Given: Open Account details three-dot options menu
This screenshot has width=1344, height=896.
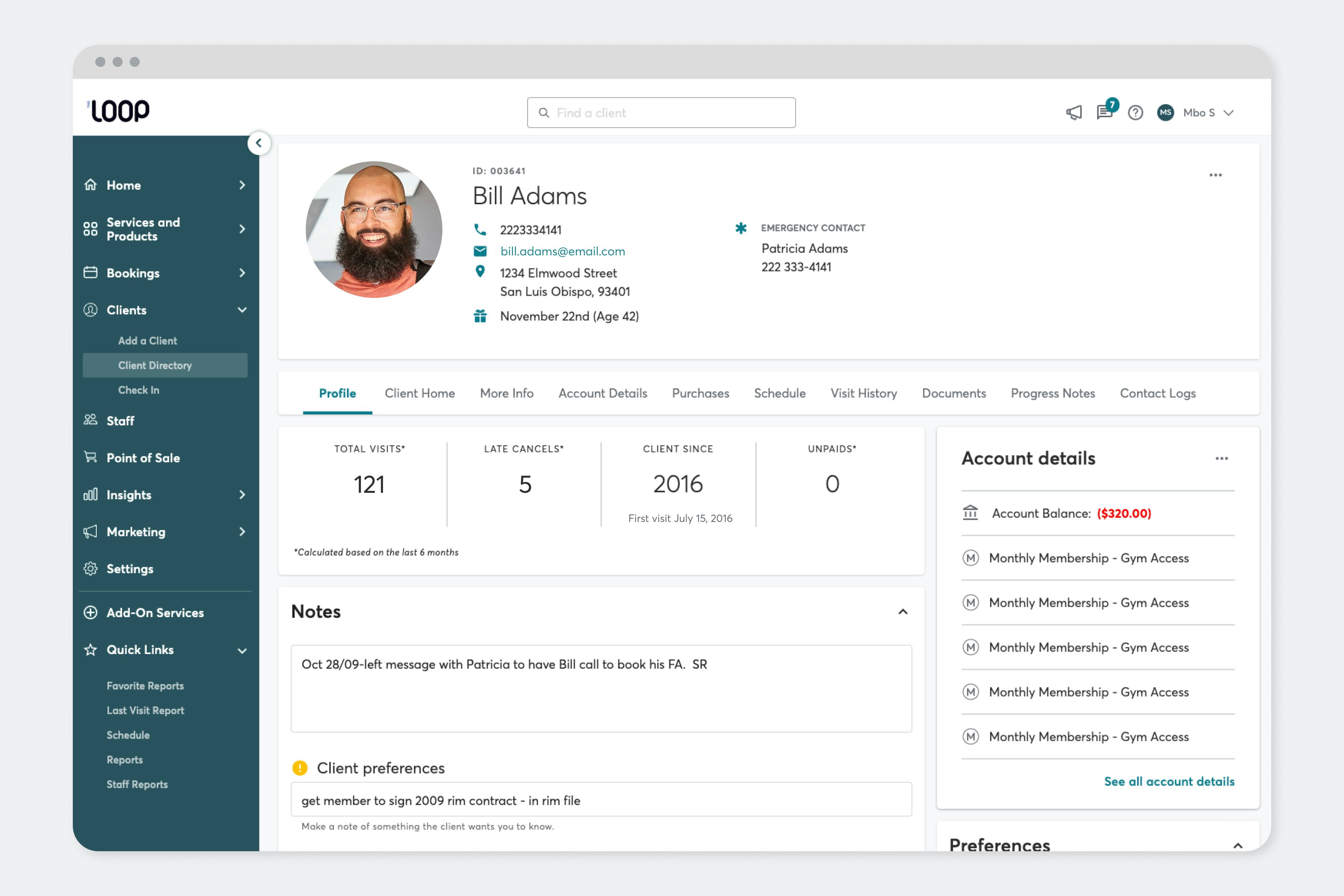Looking at the screenshot, I should tap(1222, 458).
